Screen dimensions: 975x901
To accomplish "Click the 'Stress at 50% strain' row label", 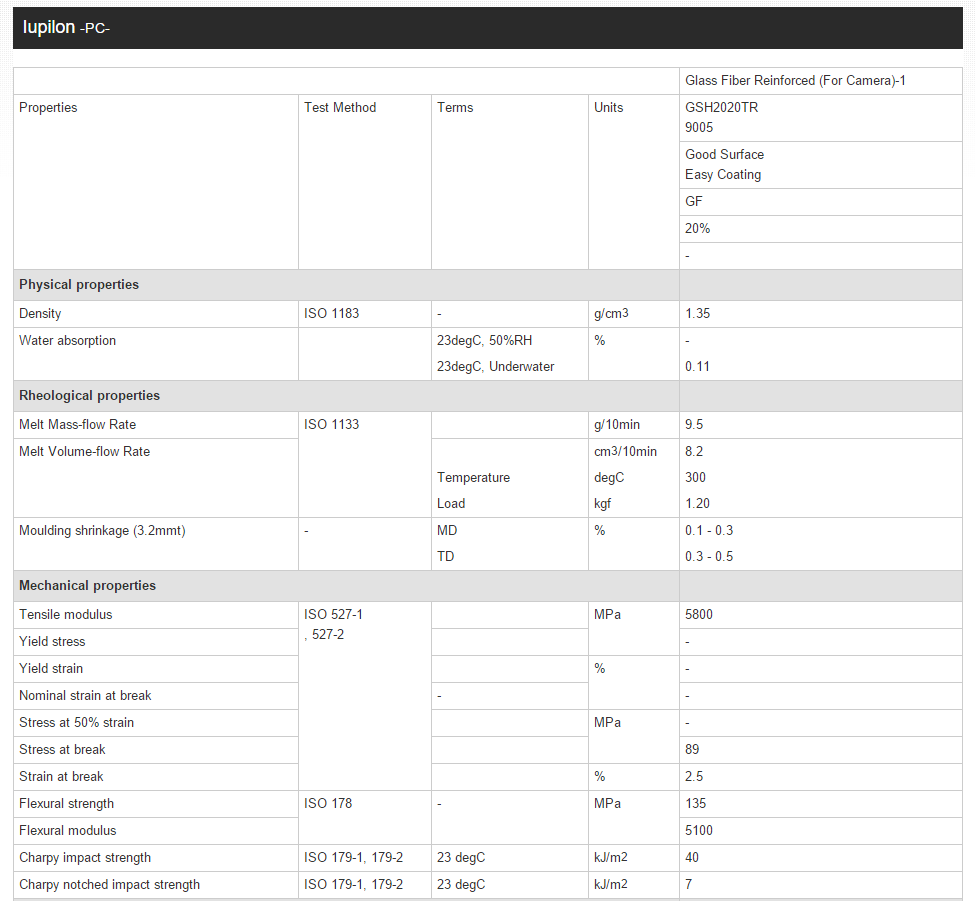I will 76,723.
